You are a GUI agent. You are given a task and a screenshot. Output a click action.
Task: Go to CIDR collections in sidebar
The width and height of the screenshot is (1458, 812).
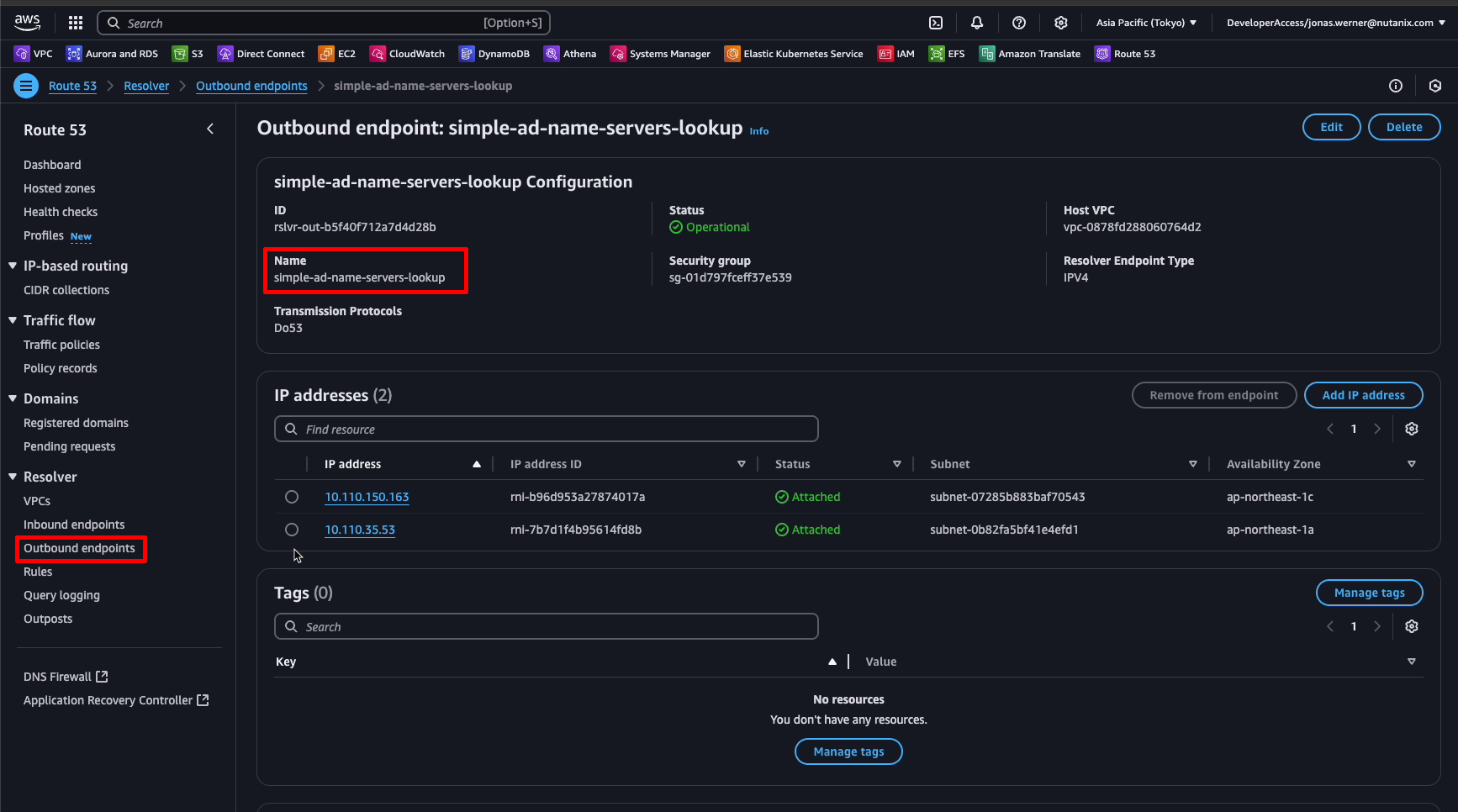click(66, 290)
